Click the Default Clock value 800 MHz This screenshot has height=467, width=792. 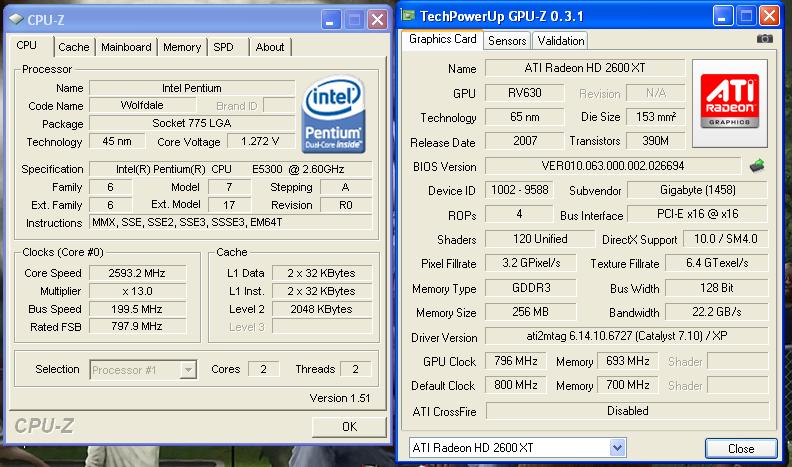[x=516, y=385]
